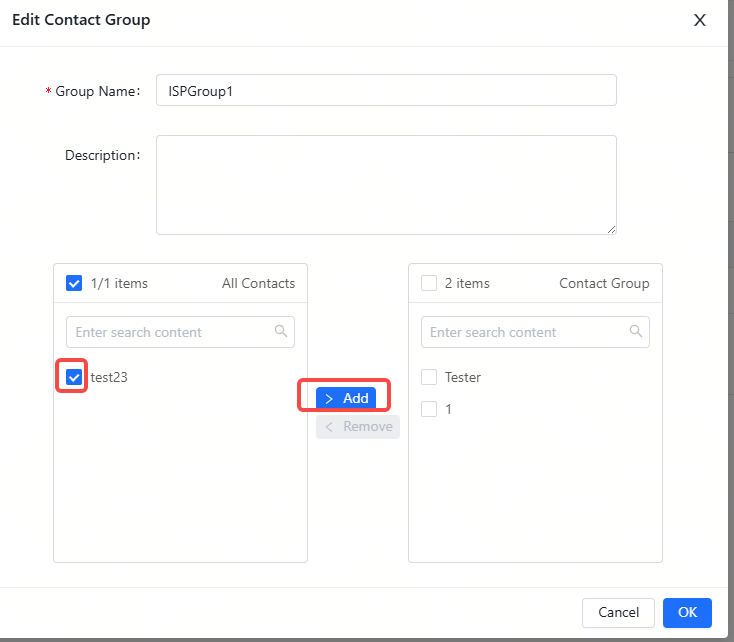This screenshot has width=734, height=642.
Task: Click the Tester entry in Contact Group
Action: pyautogui.click(x=463, y=377)
